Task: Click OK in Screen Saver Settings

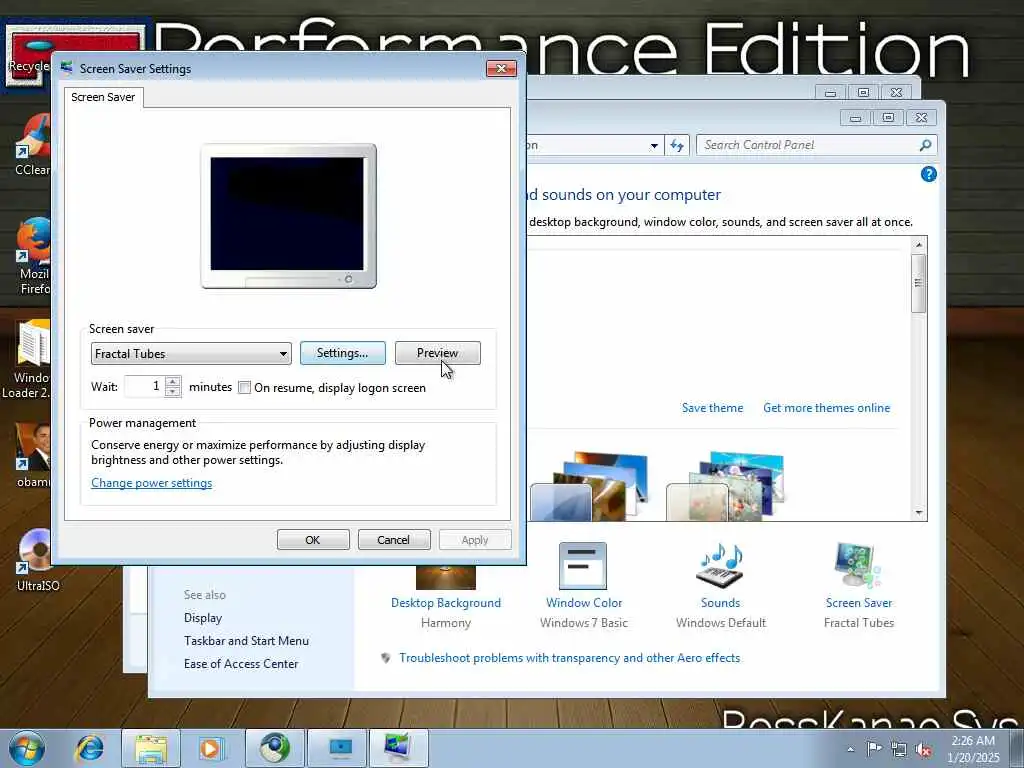Action: coord(313,540)
